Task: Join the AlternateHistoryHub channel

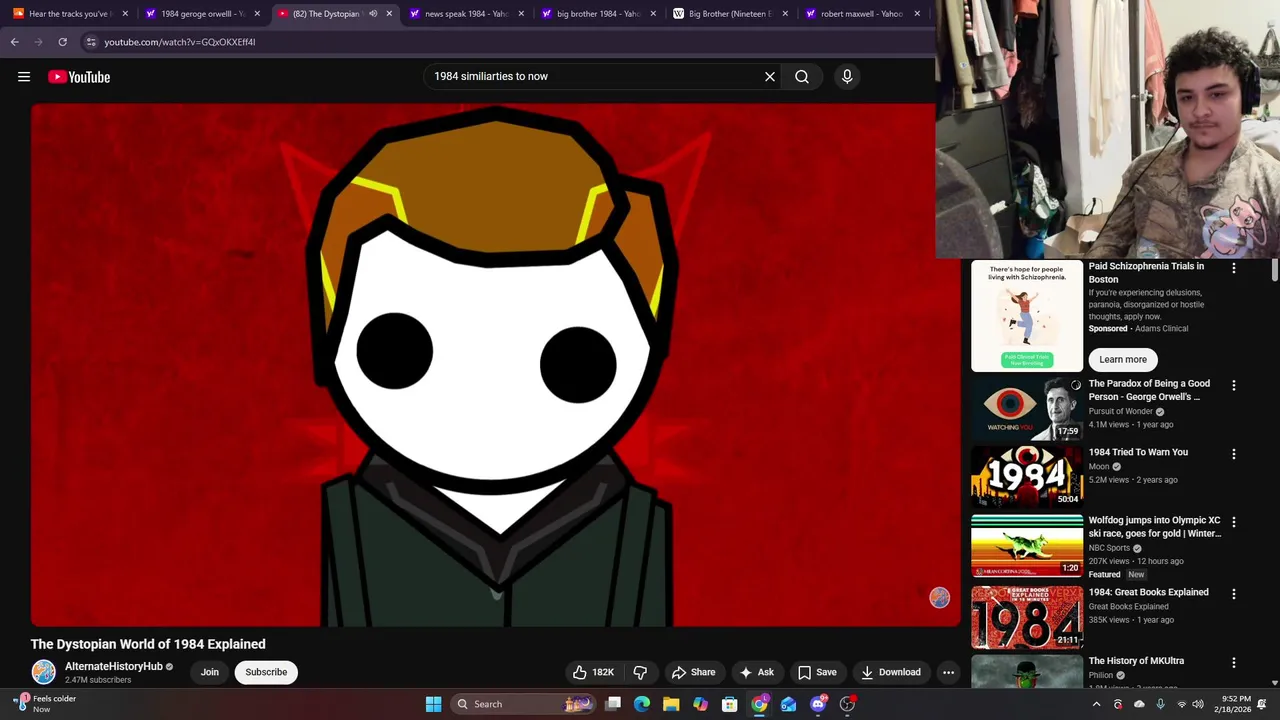Action: [x=209, y=672]
